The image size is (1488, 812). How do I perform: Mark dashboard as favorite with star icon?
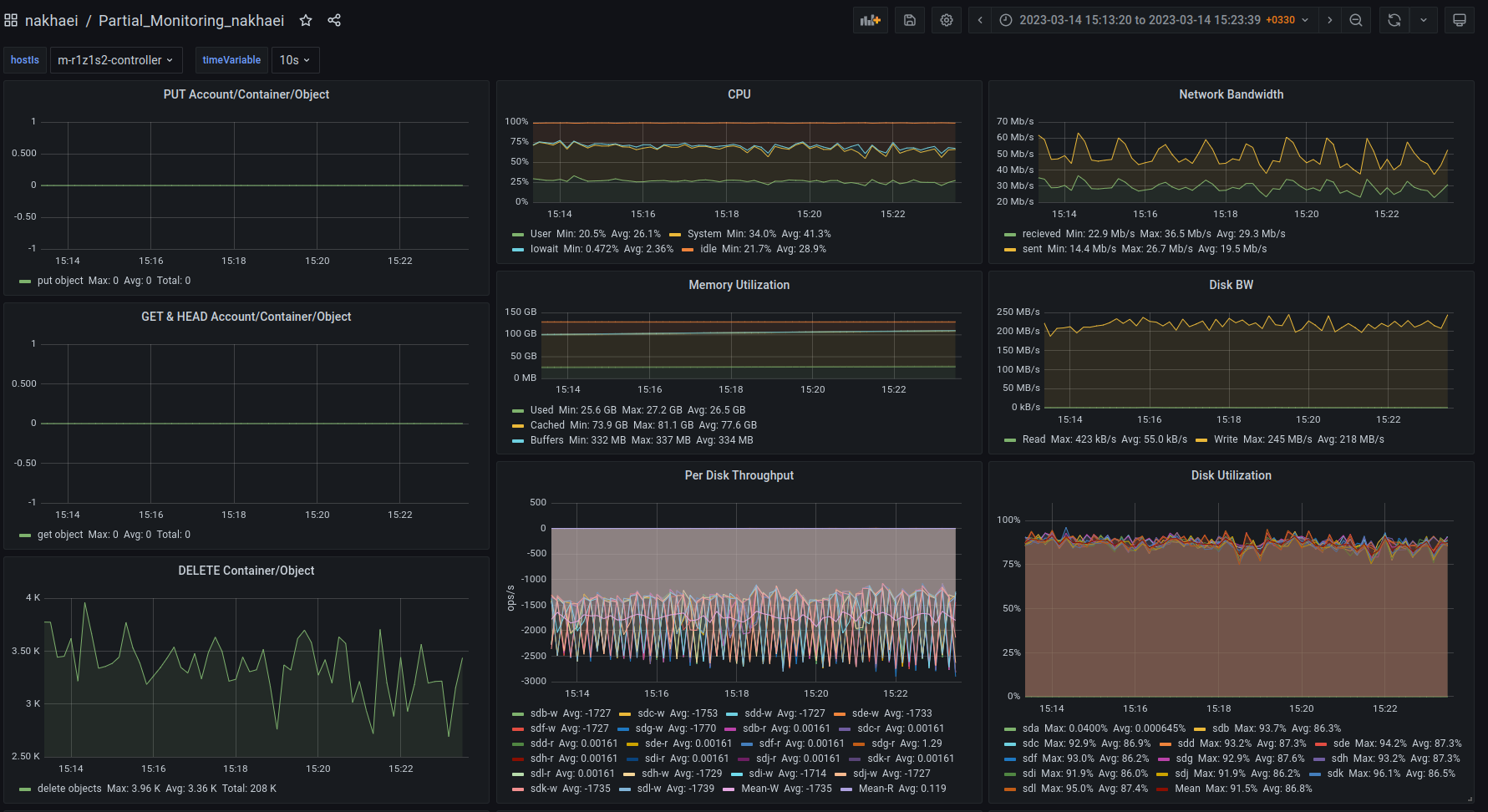(306, 20)
